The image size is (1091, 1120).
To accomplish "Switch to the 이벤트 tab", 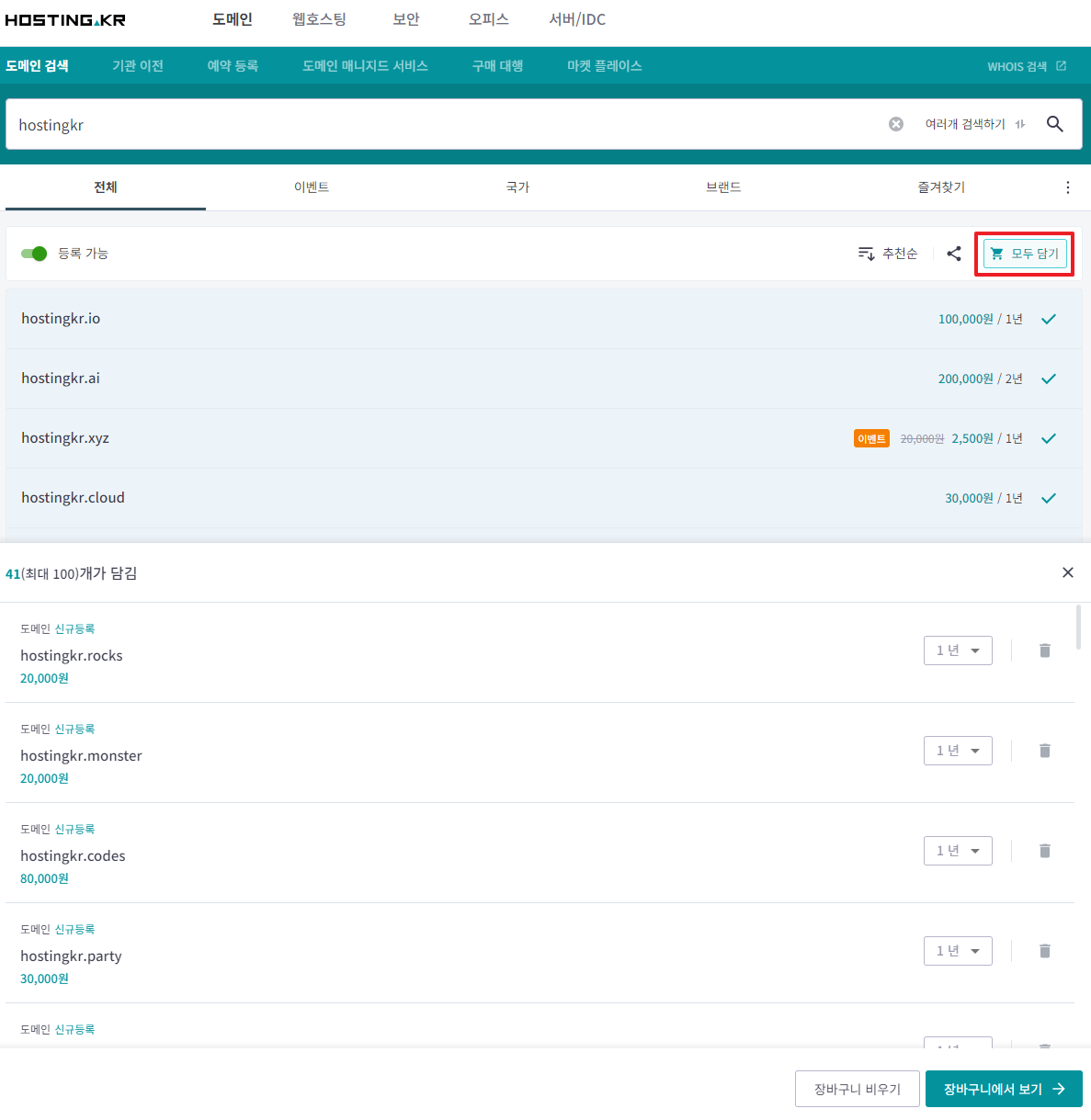I will [312, 187].
